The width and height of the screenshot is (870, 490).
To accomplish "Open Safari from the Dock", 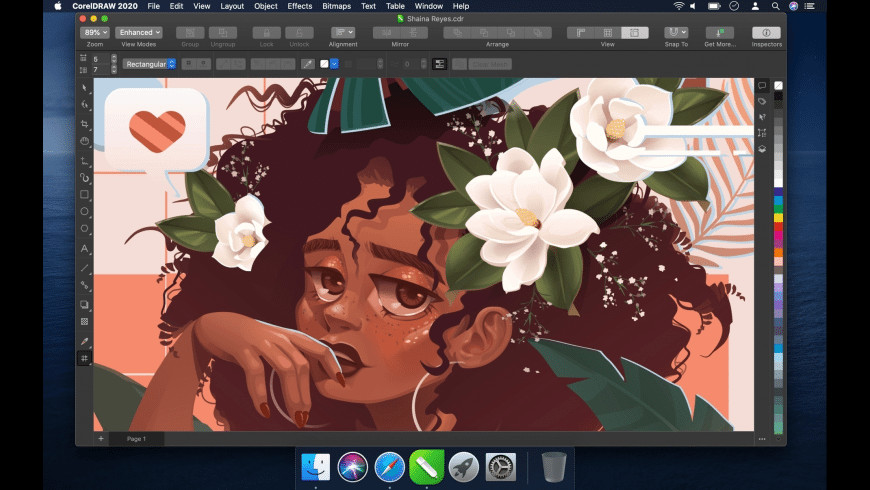I will coord(390,467).
